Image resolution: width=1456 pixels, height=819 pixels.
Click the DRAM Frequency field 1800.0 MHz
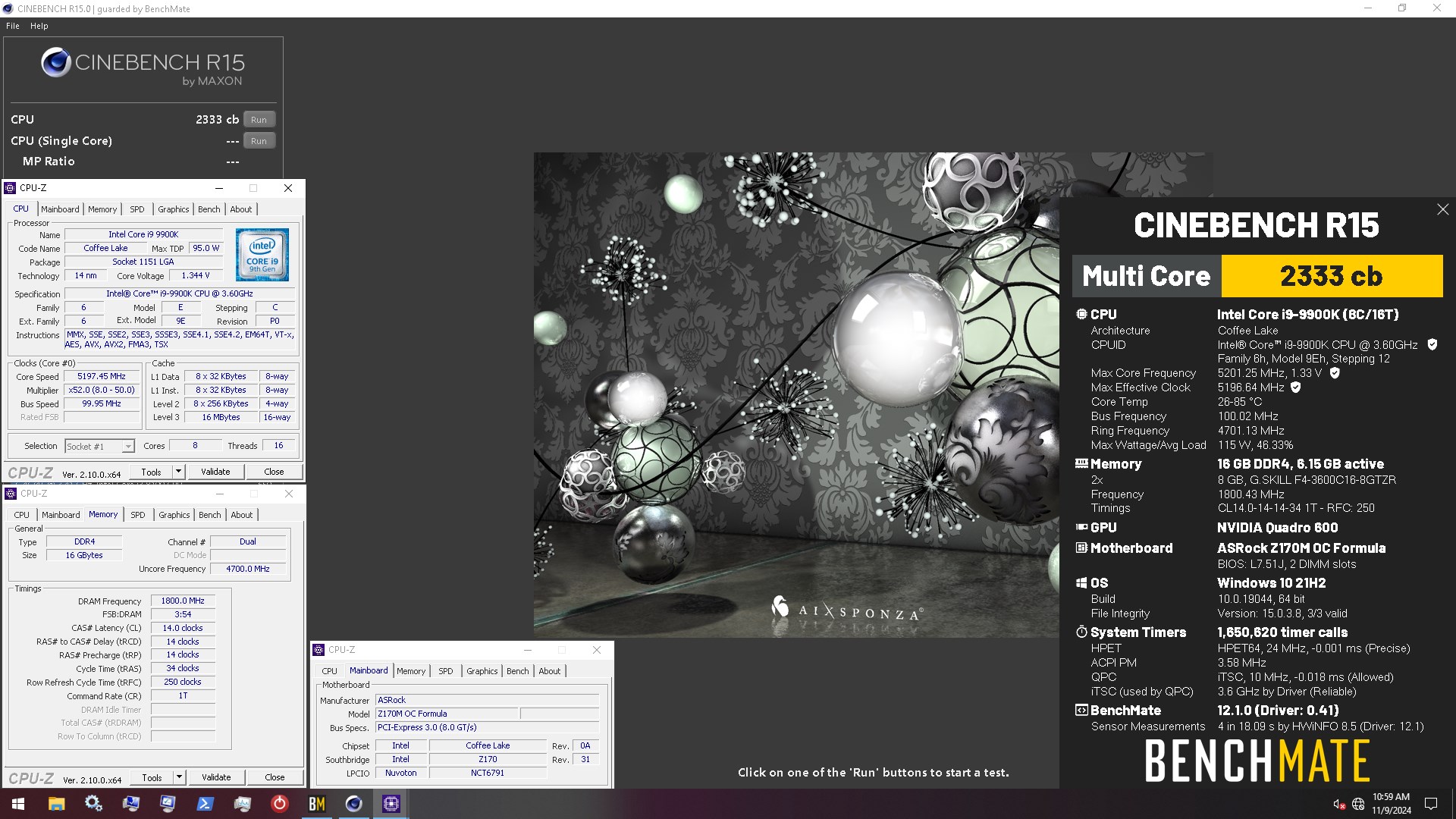coord(183,601)
